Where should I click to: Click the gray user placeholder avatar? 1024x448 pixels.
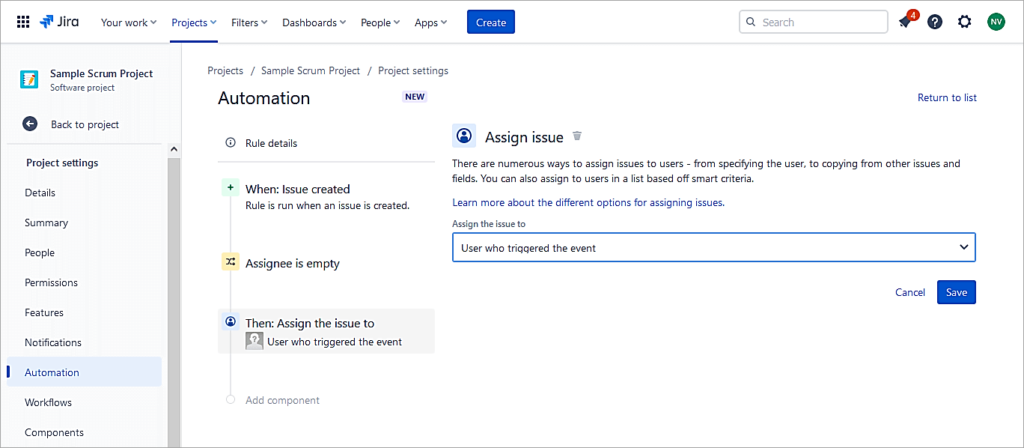coord(254,341)
